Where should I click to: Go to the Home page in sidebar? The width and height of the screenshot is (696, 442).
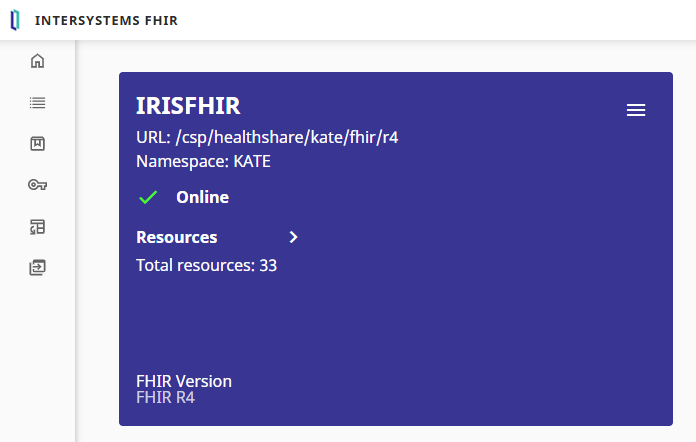(38, 61)
